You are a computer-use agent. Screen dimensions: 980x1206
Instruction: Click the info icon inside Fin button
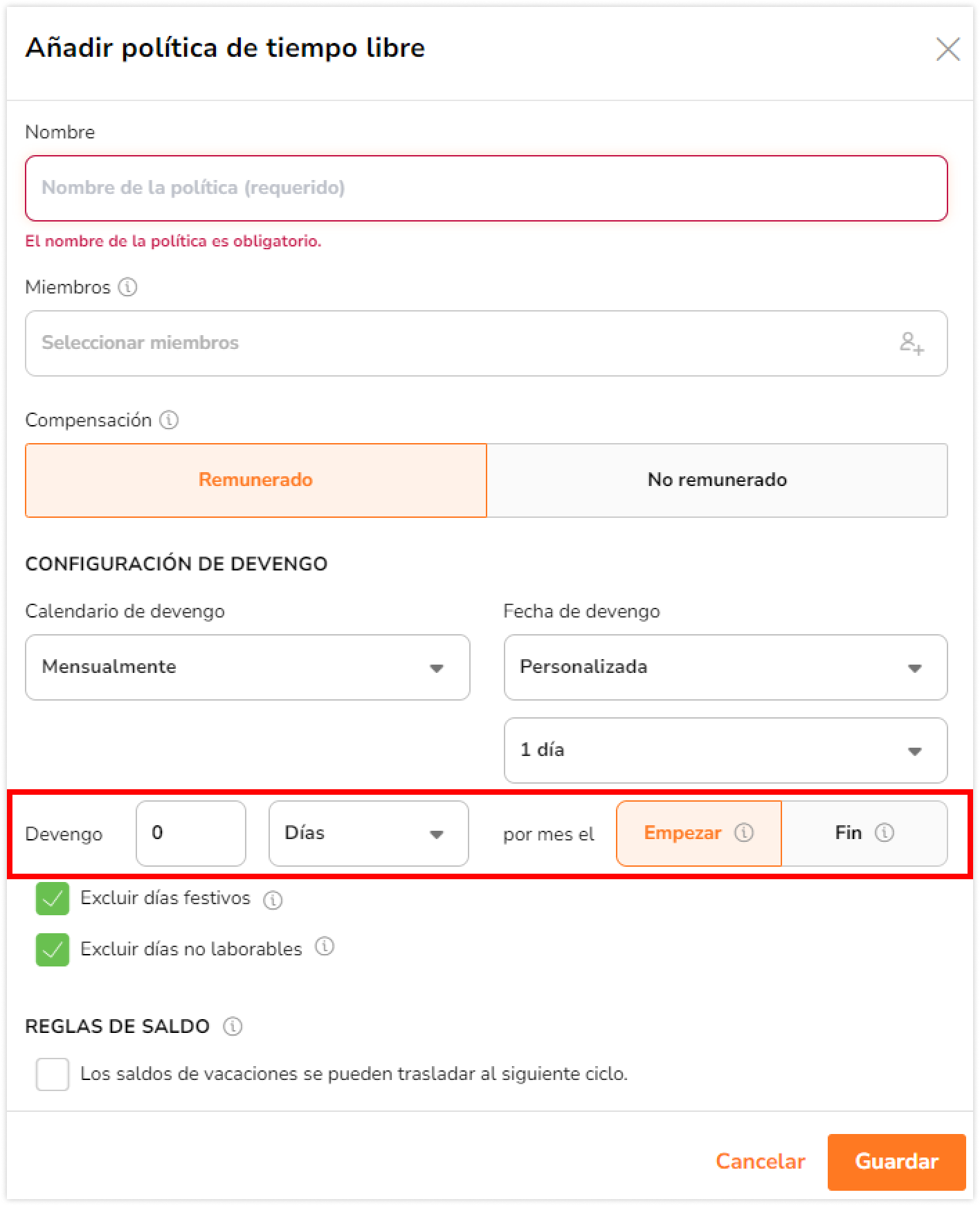point(884,832)
